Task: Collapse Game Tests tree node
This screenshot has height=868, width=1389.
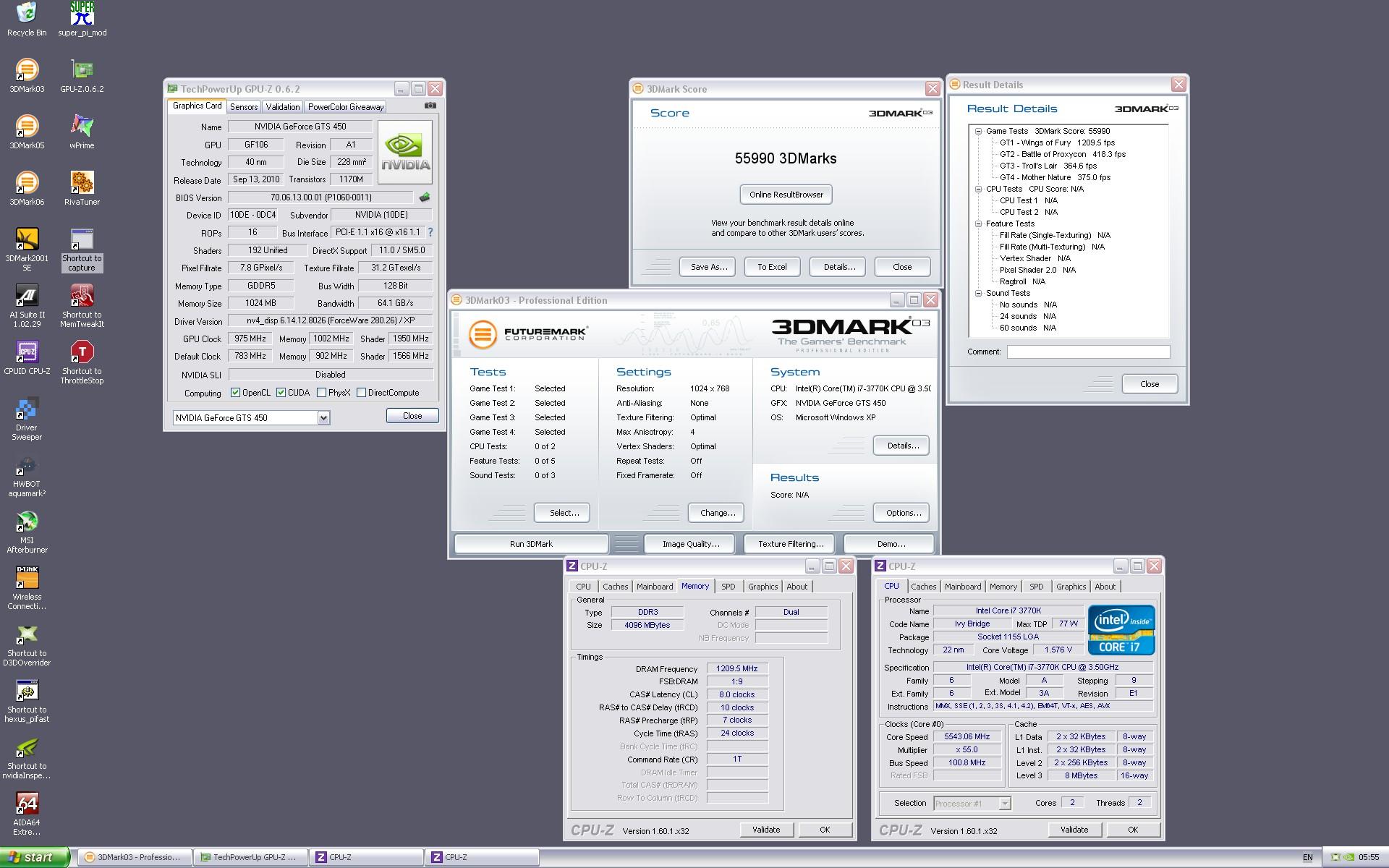Action: [x=978, y=131]
